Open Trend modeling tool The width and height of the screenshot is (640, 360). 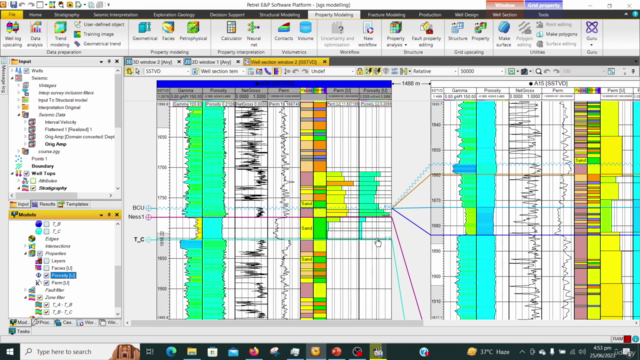coord(60,34)
